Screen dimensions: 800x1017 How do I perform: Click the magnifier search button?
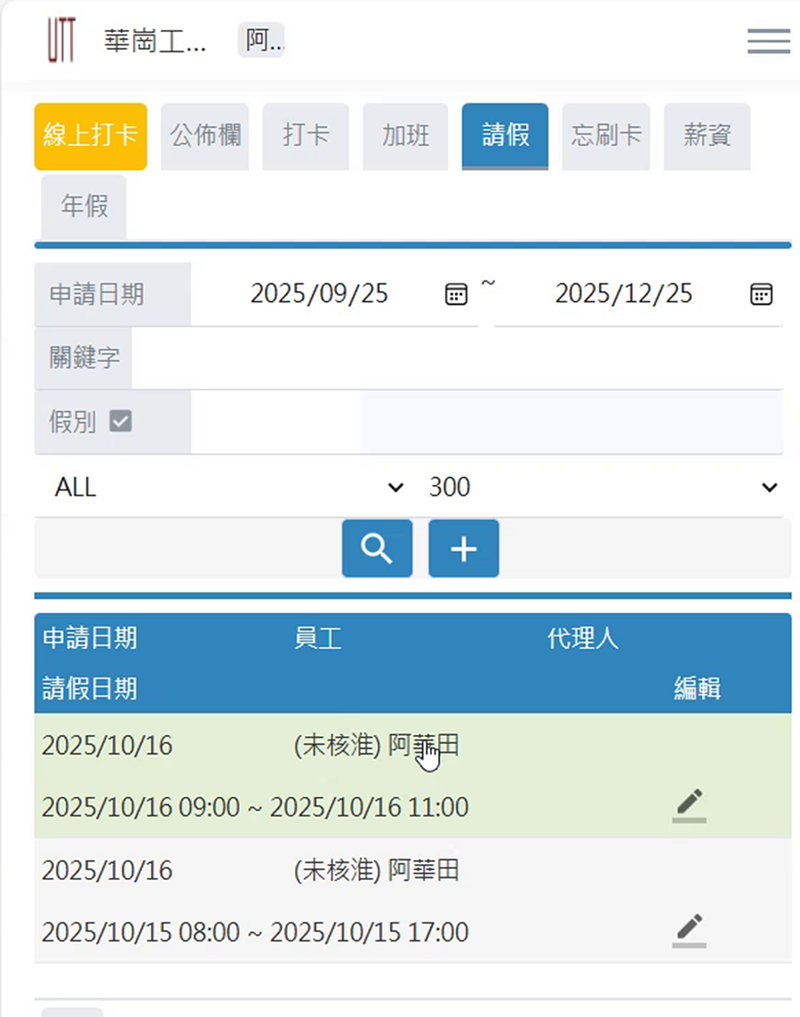coord(377,549)
